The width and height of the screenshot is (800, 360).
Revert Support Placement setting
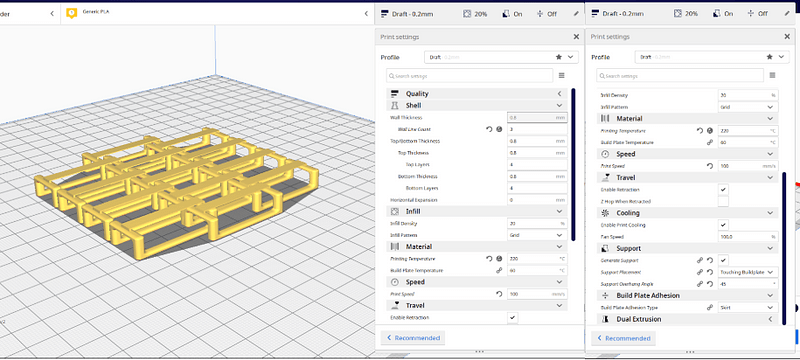(x=710, y=272)
